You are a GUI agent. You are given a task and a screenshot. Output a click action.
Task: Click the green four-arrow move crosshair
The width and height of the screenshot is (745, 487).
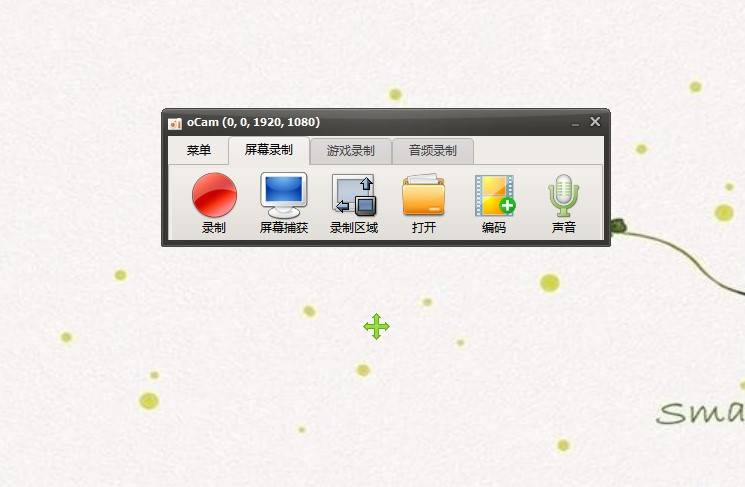[376, 326]
